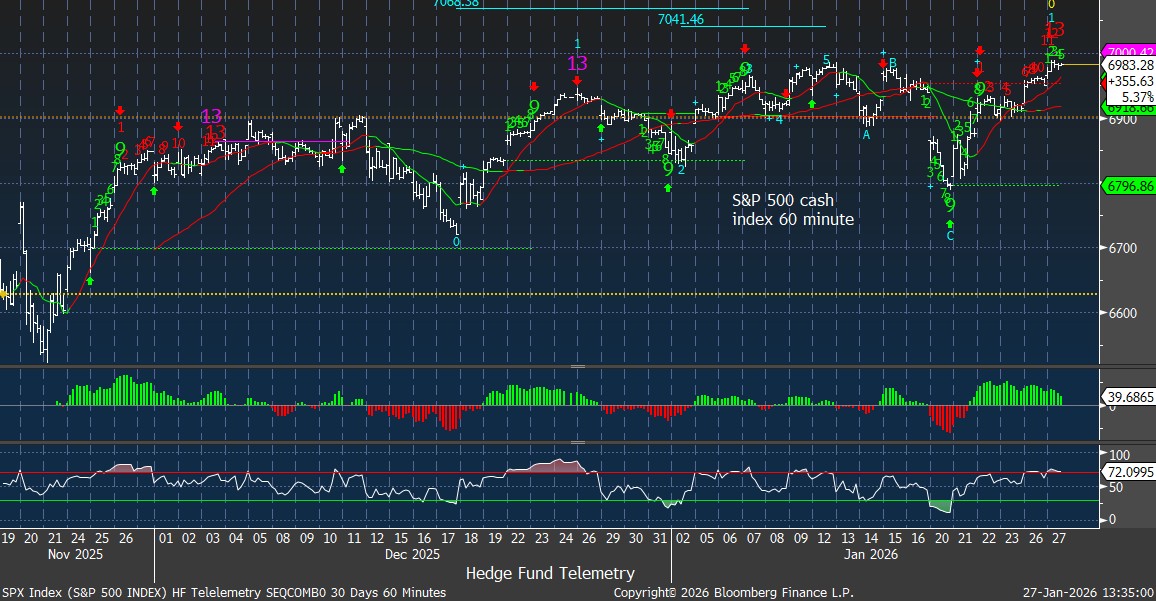Click the magenta 13 above the early December bars
Viewport: 1156px width, 601px height.
212,116
